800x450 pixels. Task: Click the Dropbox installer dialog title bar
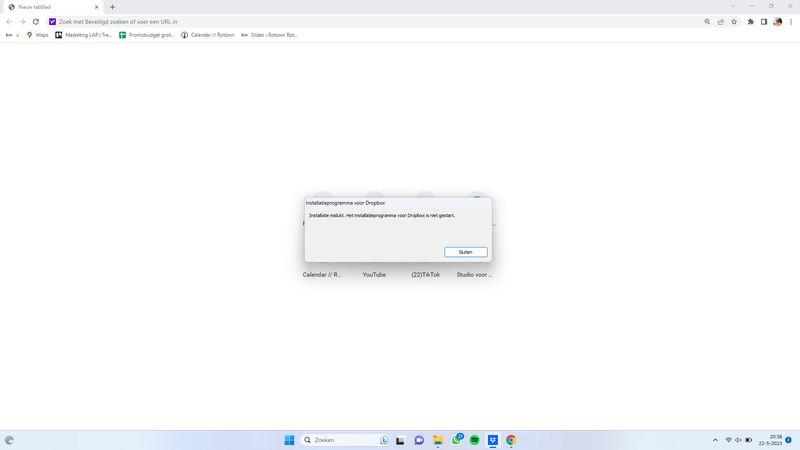(398, 203)
